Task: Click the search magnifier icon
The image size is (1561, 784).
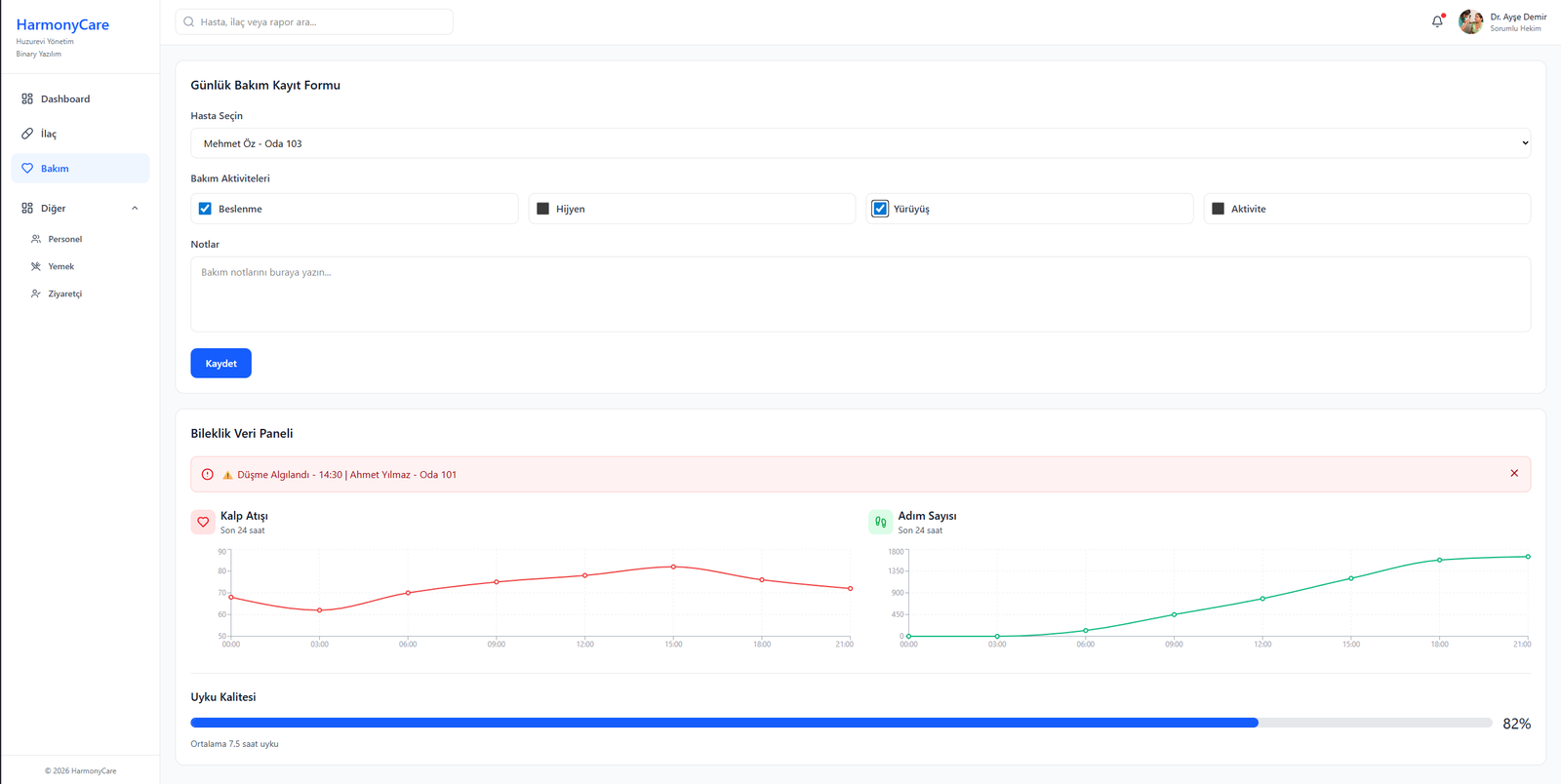Action: point(189,21)
